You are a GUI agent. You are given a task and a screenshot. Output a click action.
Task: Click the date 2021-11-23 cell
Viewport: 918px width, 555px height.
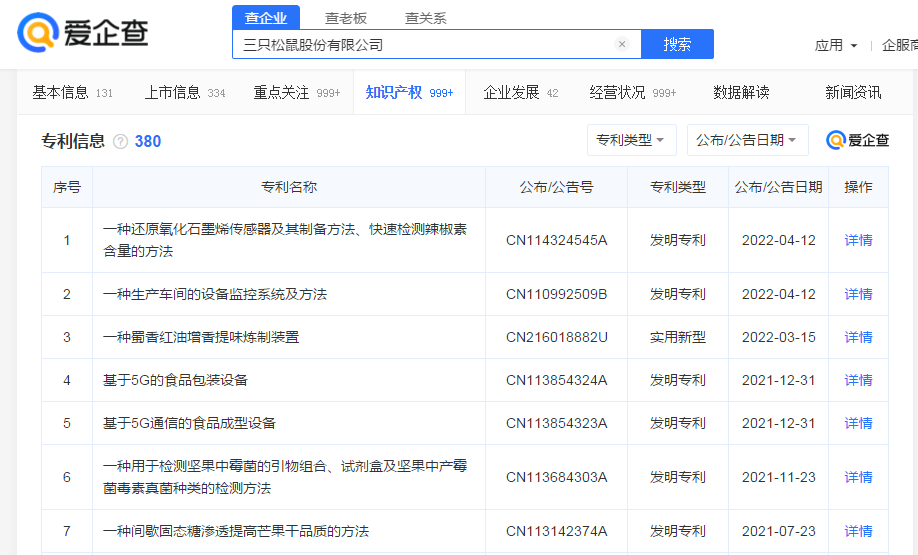tap(779, 477)
